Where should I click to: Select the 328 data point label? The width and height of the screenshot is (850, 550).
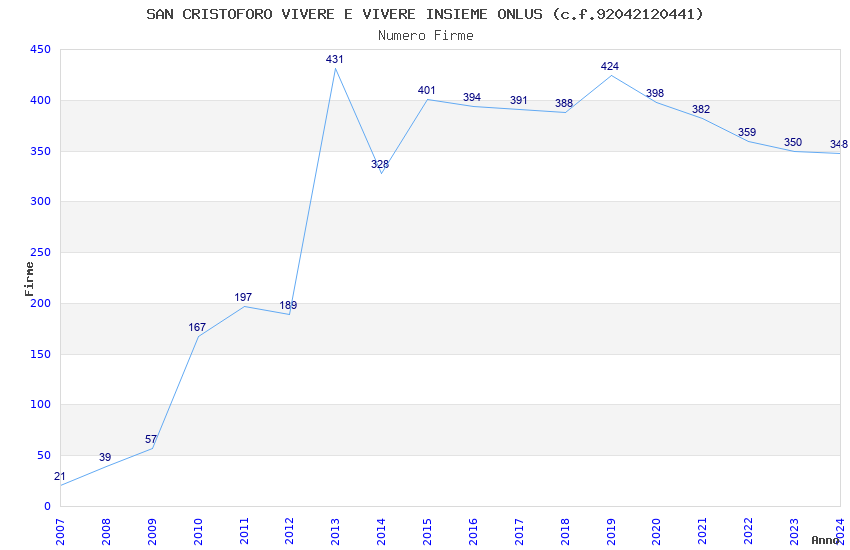pos(380,164)
